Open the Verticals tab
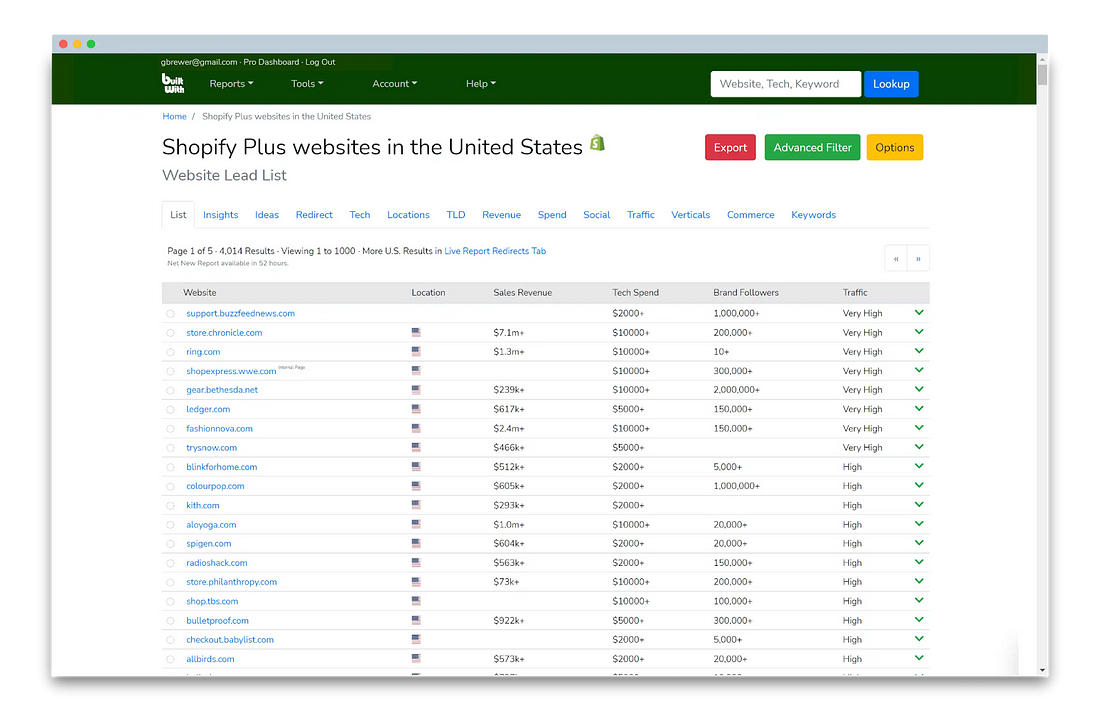This screenshot has width=1100, height=711. tap(690, 215)
